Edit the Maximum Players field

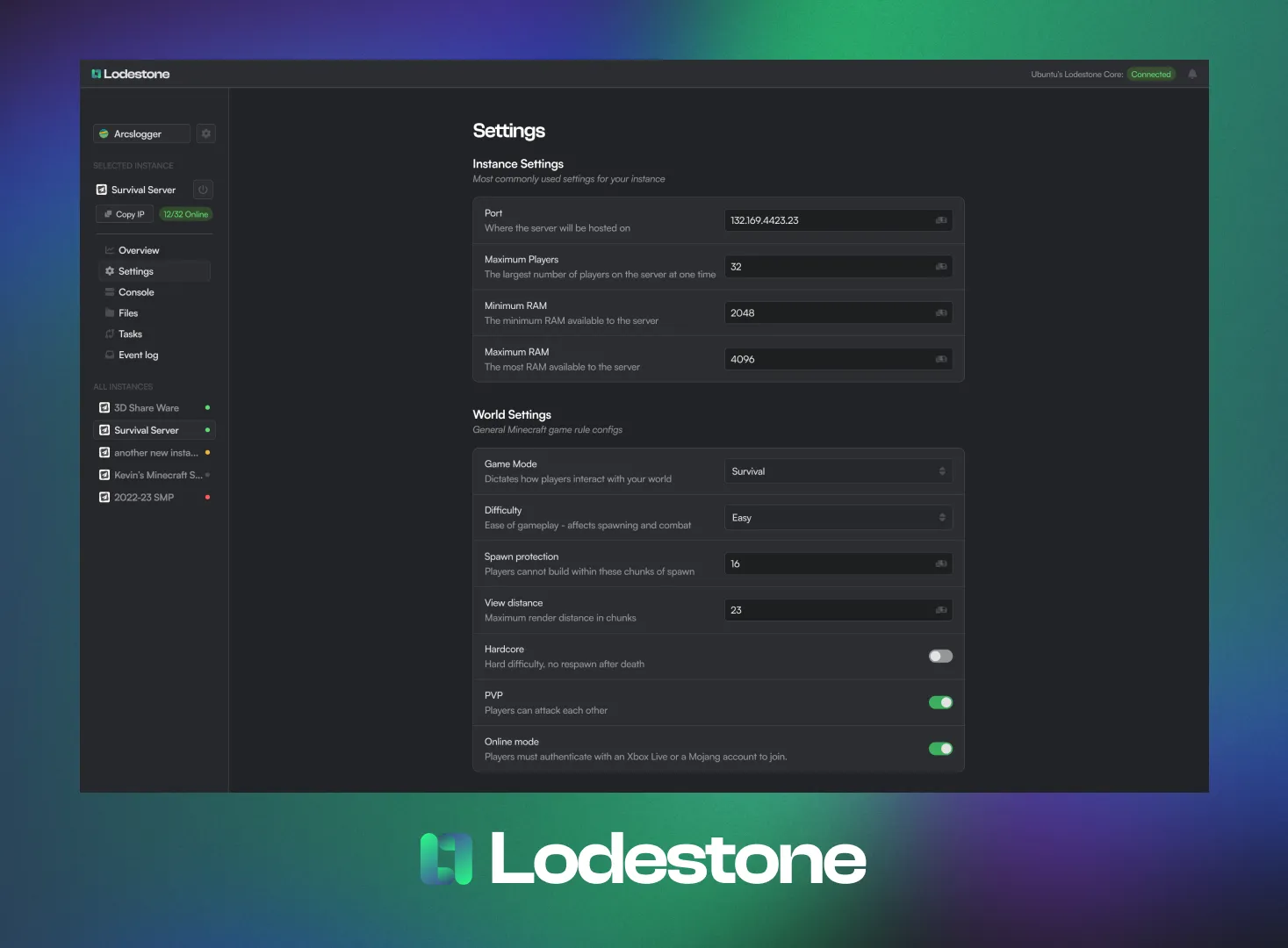tap(837, 266)
